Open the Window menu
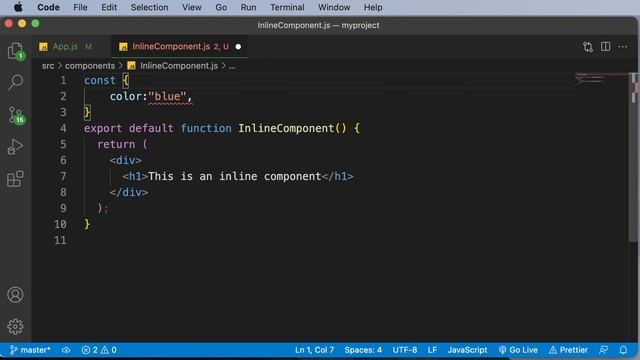 pyautogui.click(x=334, y=7)
